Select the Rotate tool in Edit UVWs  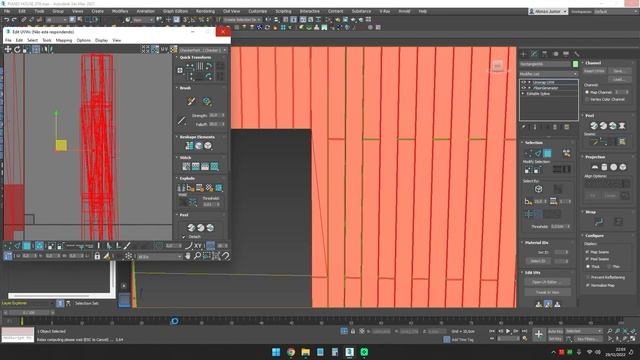pyautogui.click(x=17, y=49)
